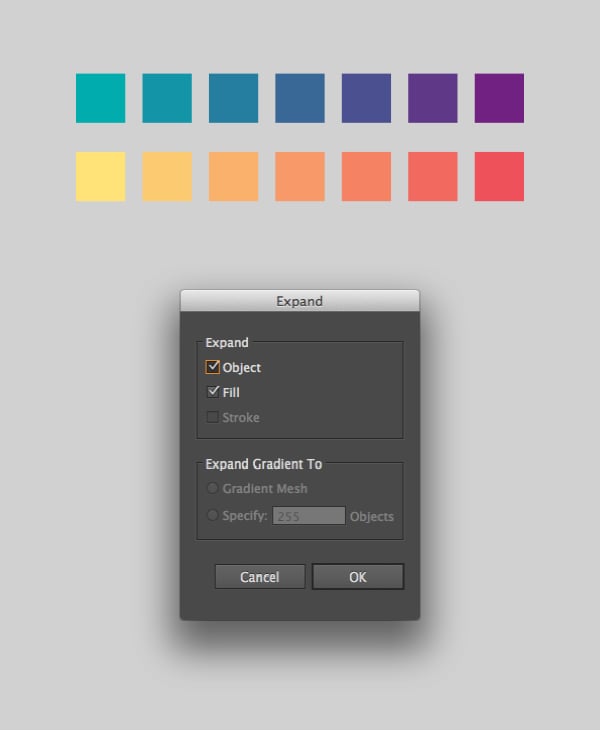600x731 pixels.
Task: Click the golden yellow second bottom square
Action: coord(167,177)
